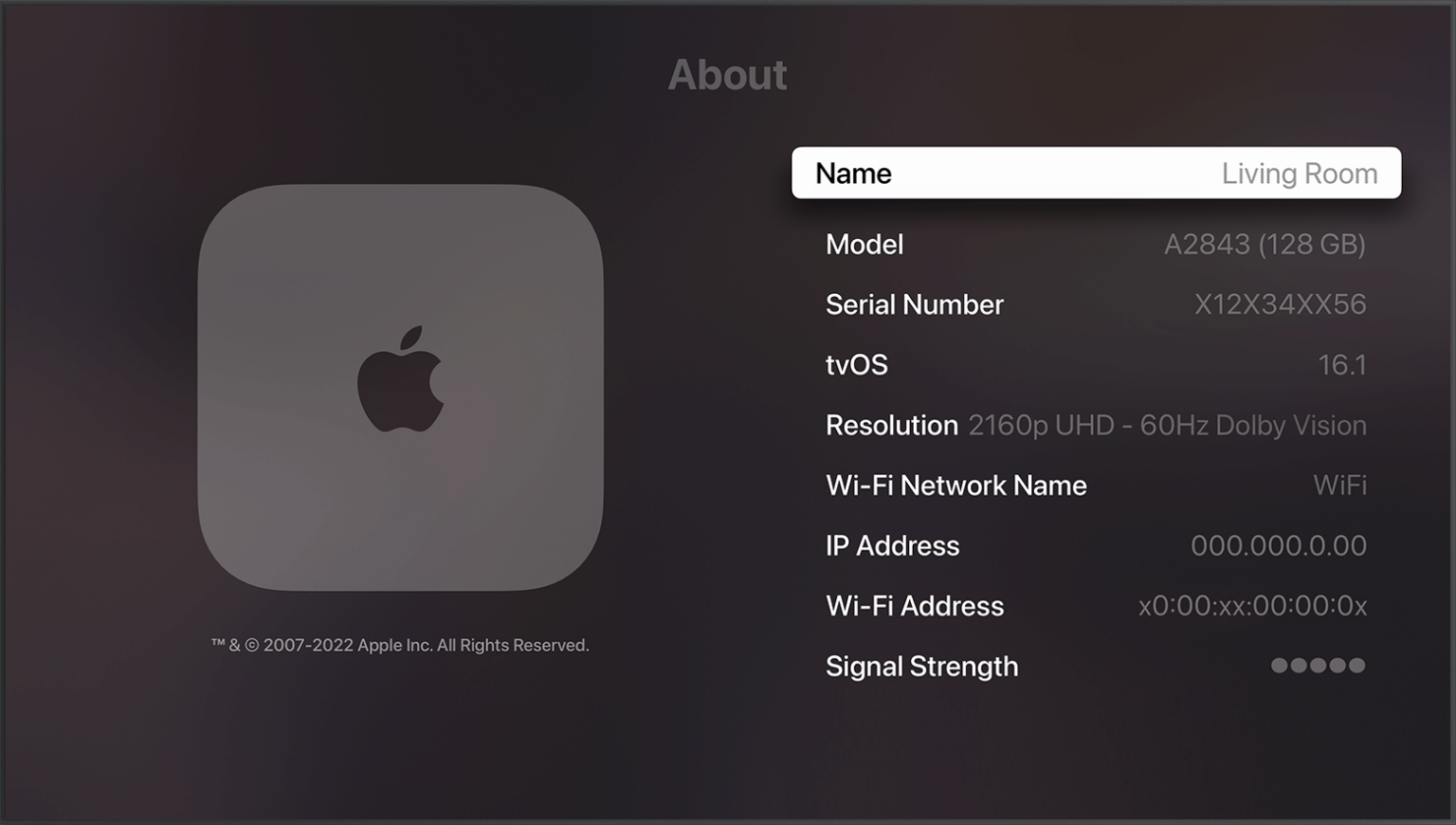Screen dimensions: 1456x825
Task: Click the Apple copyright notice text
Action: (x=398, y=644)
